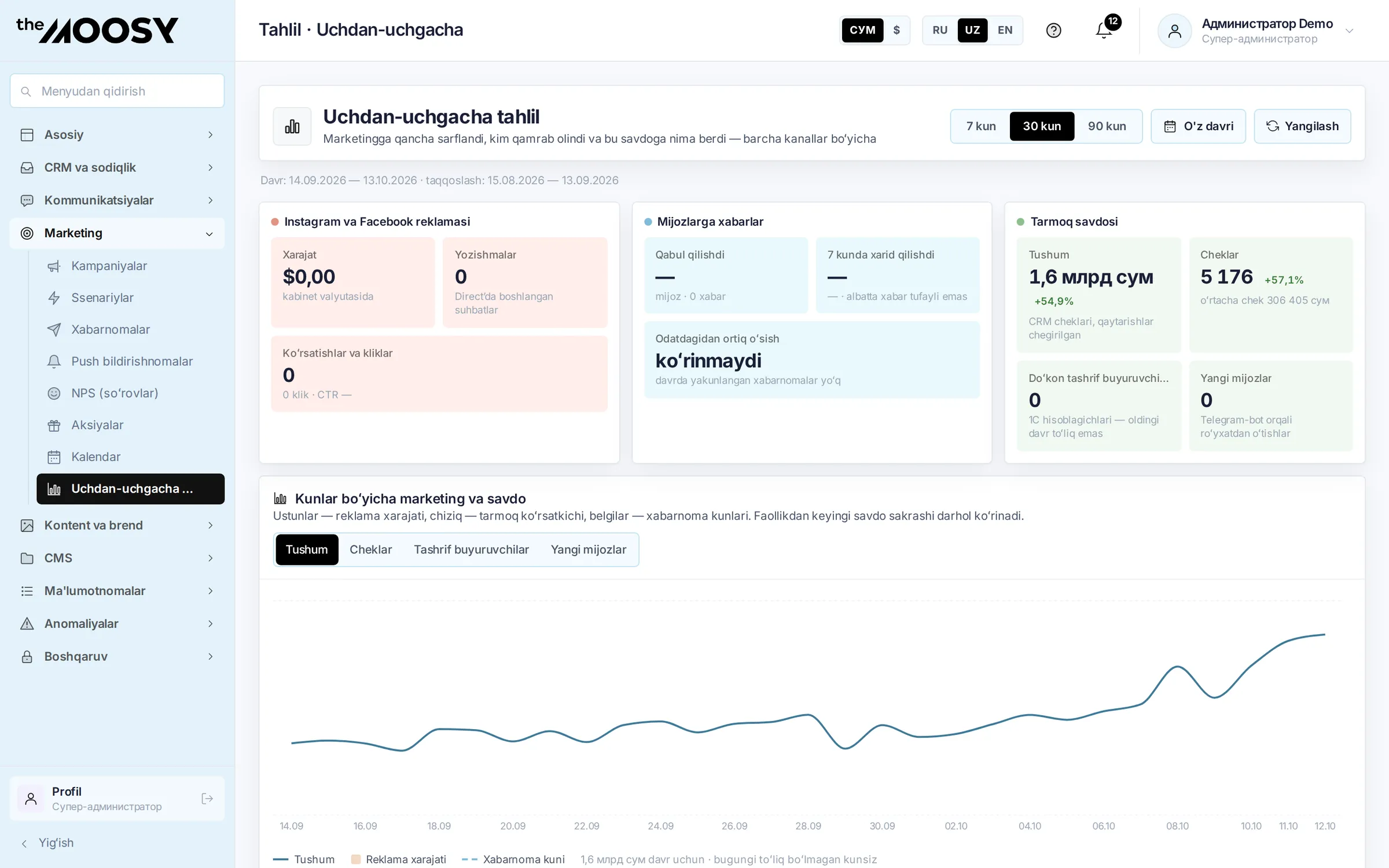This screenshot has width=1389, height=868.
Task: Open notifications bell with 12 badge
Action: [1104, 30]
